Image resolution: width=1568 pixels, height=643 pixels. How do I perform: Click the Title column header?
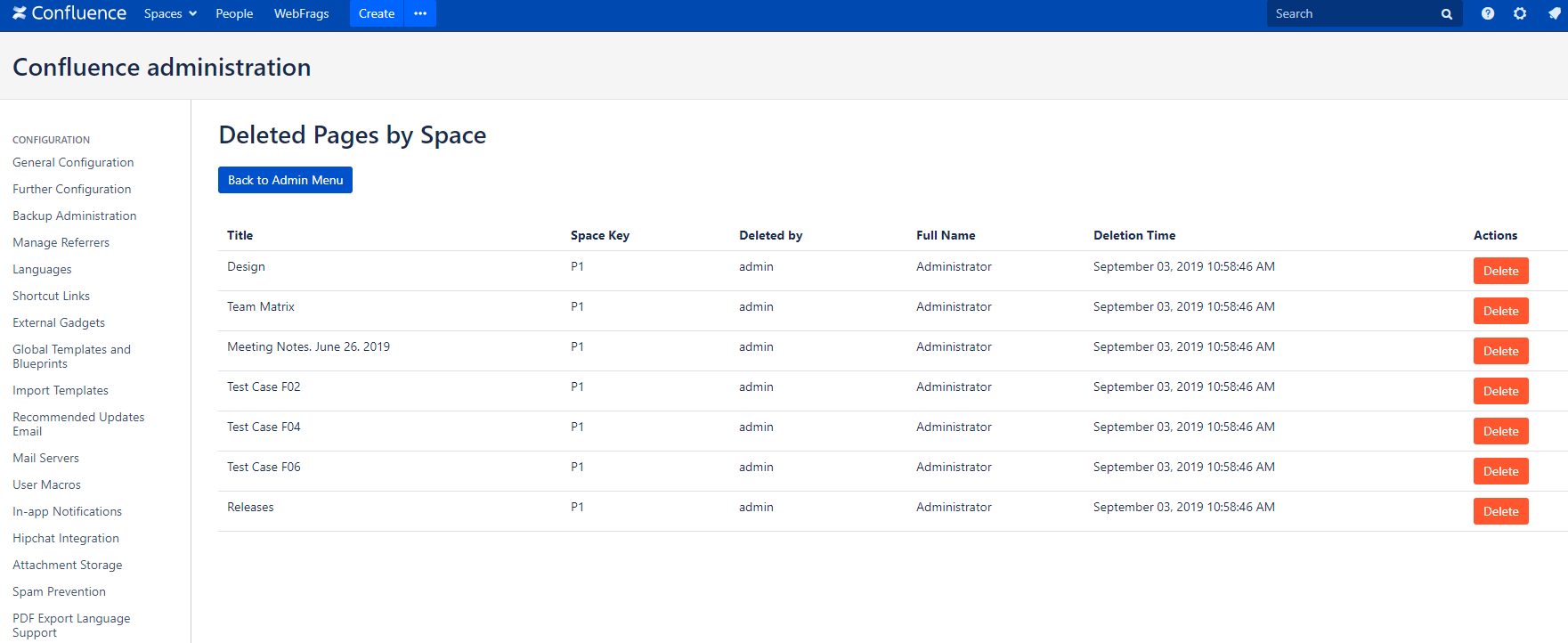240,235
